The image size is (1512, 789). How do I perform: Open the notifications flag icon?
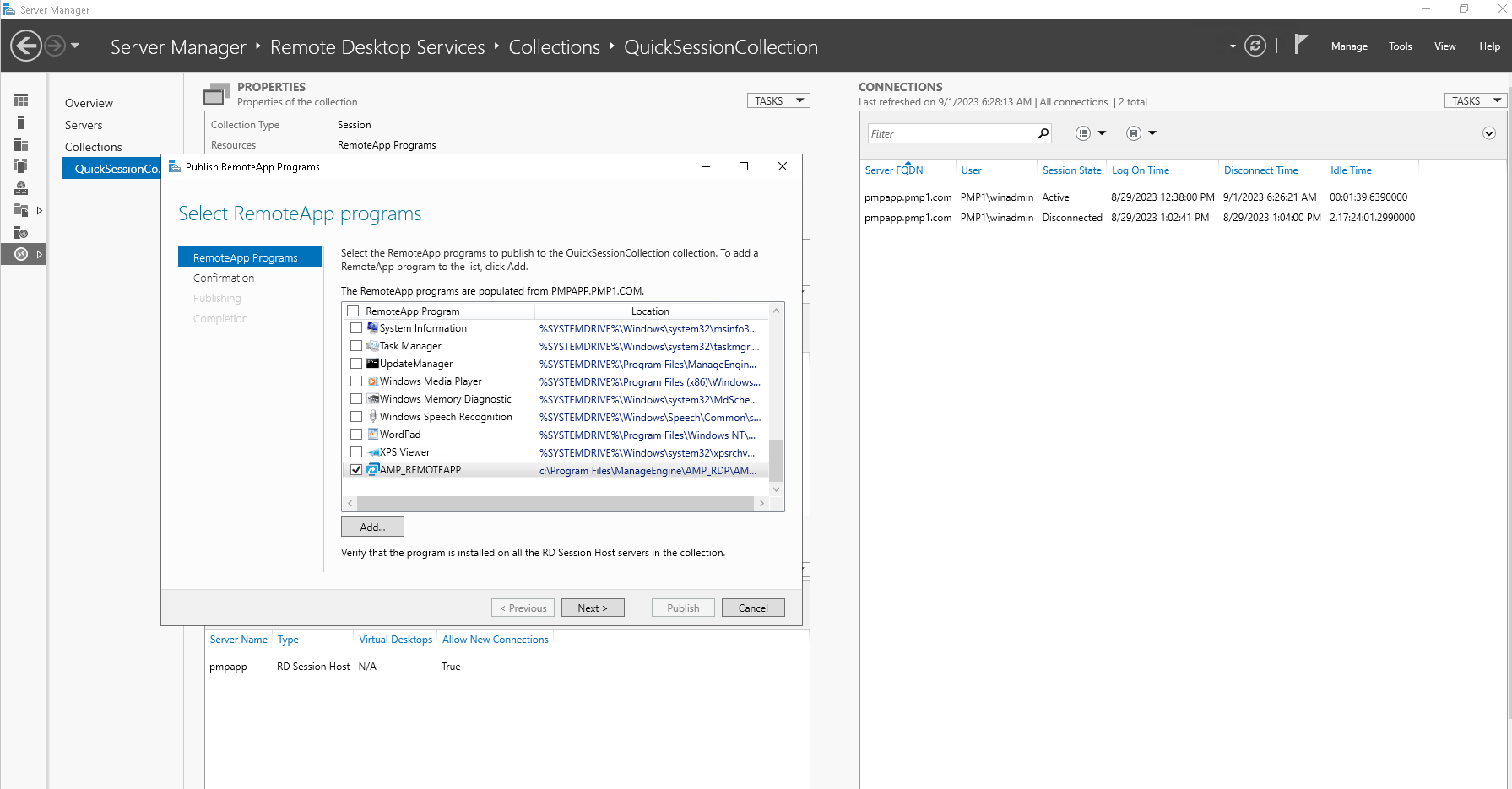click(1301, 45)
